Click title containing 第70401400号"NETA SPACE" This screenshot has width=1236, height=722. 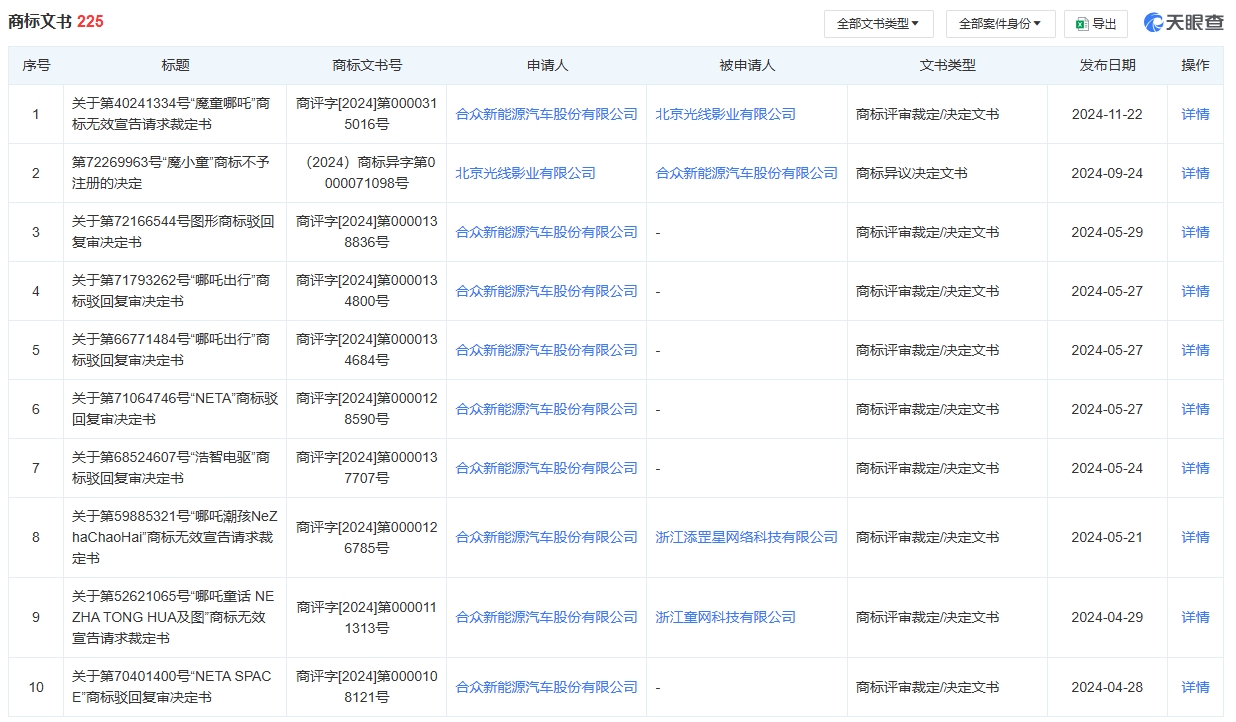tap(172, 687)
